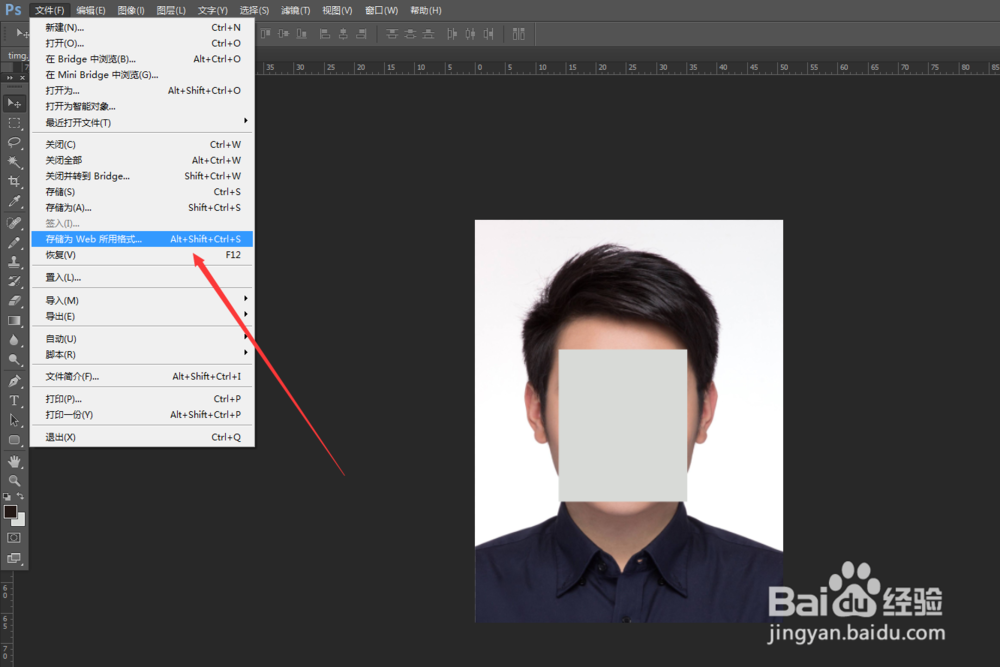
Task: Open the 窗口(W) menu
Action: click(x=381, y=10)
